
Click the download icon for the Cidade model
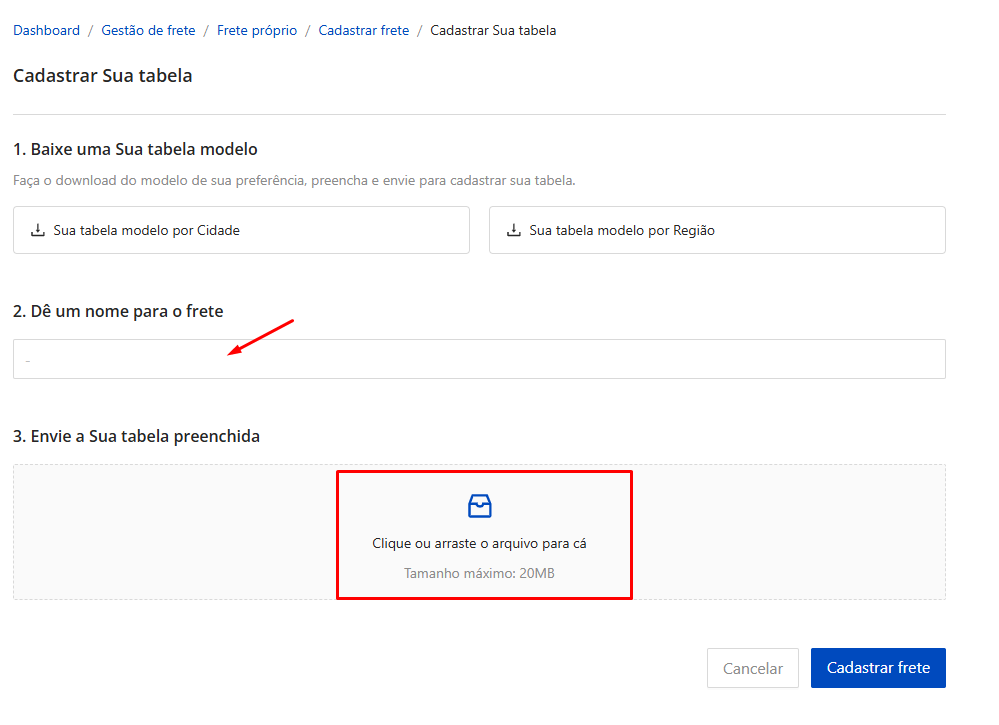pos(38,230)
